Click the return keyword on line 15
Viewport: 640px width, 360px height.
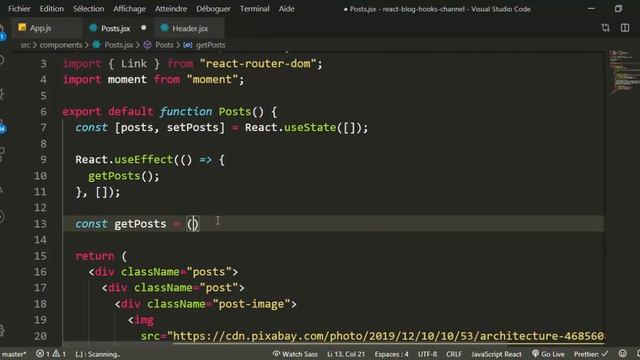click(x=95, y=256)
